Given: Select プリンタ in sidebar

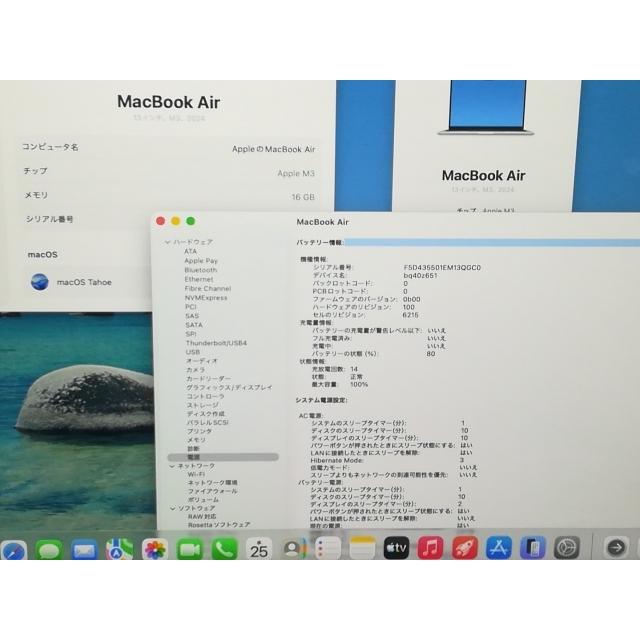Looking at the screenshot, I should (x=200, y=431).
